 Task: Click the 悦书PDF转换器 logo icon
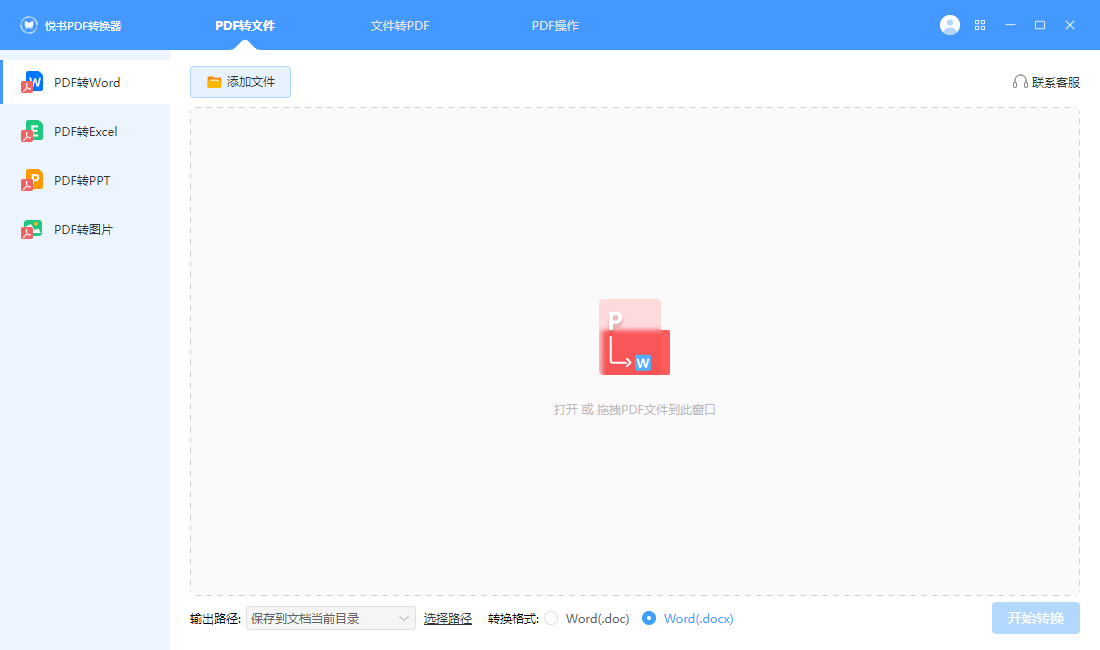point(29,24)
